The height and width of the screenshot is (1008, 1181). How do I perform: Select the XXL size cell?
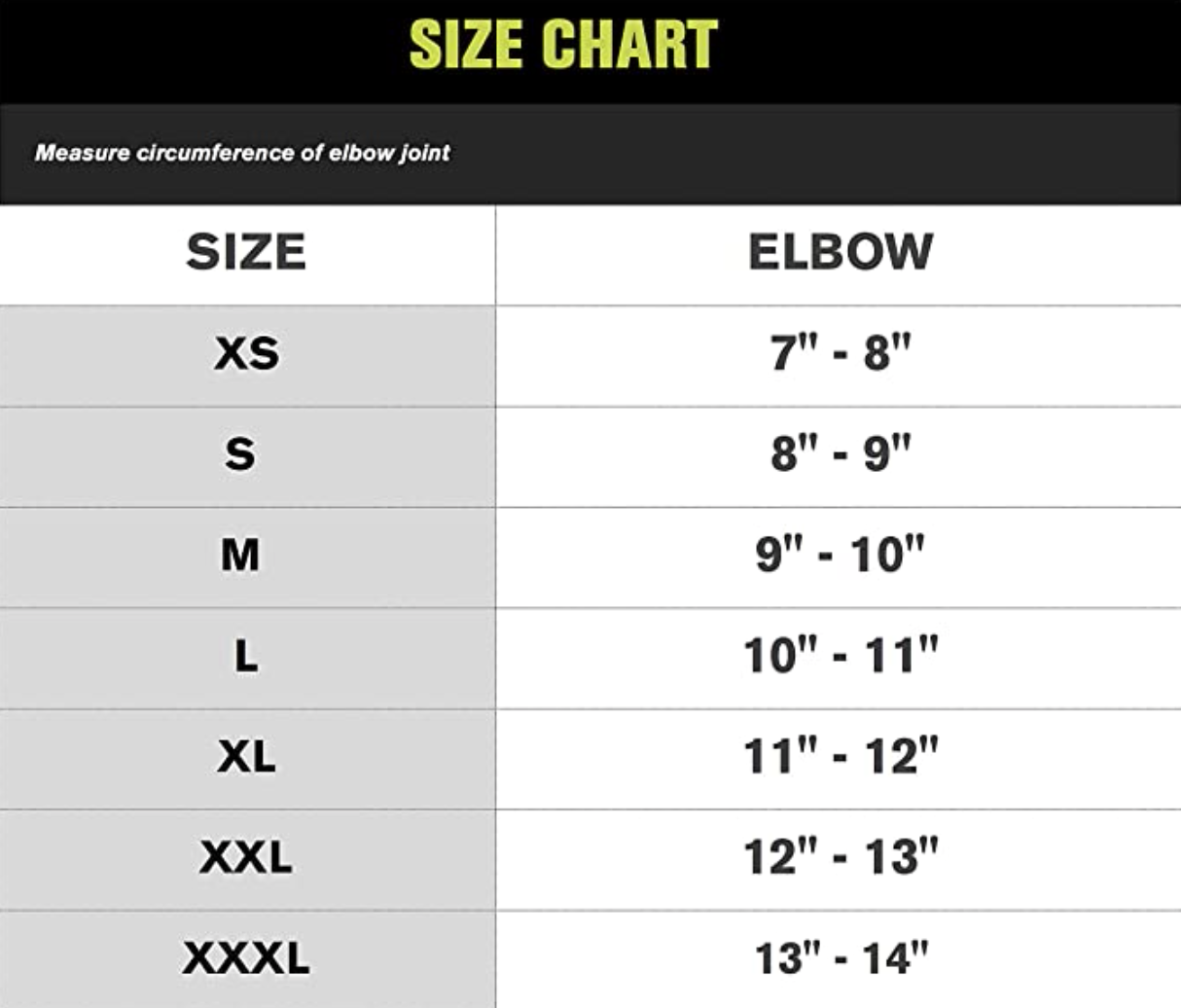pyautogui.click(x=246, y=857)
